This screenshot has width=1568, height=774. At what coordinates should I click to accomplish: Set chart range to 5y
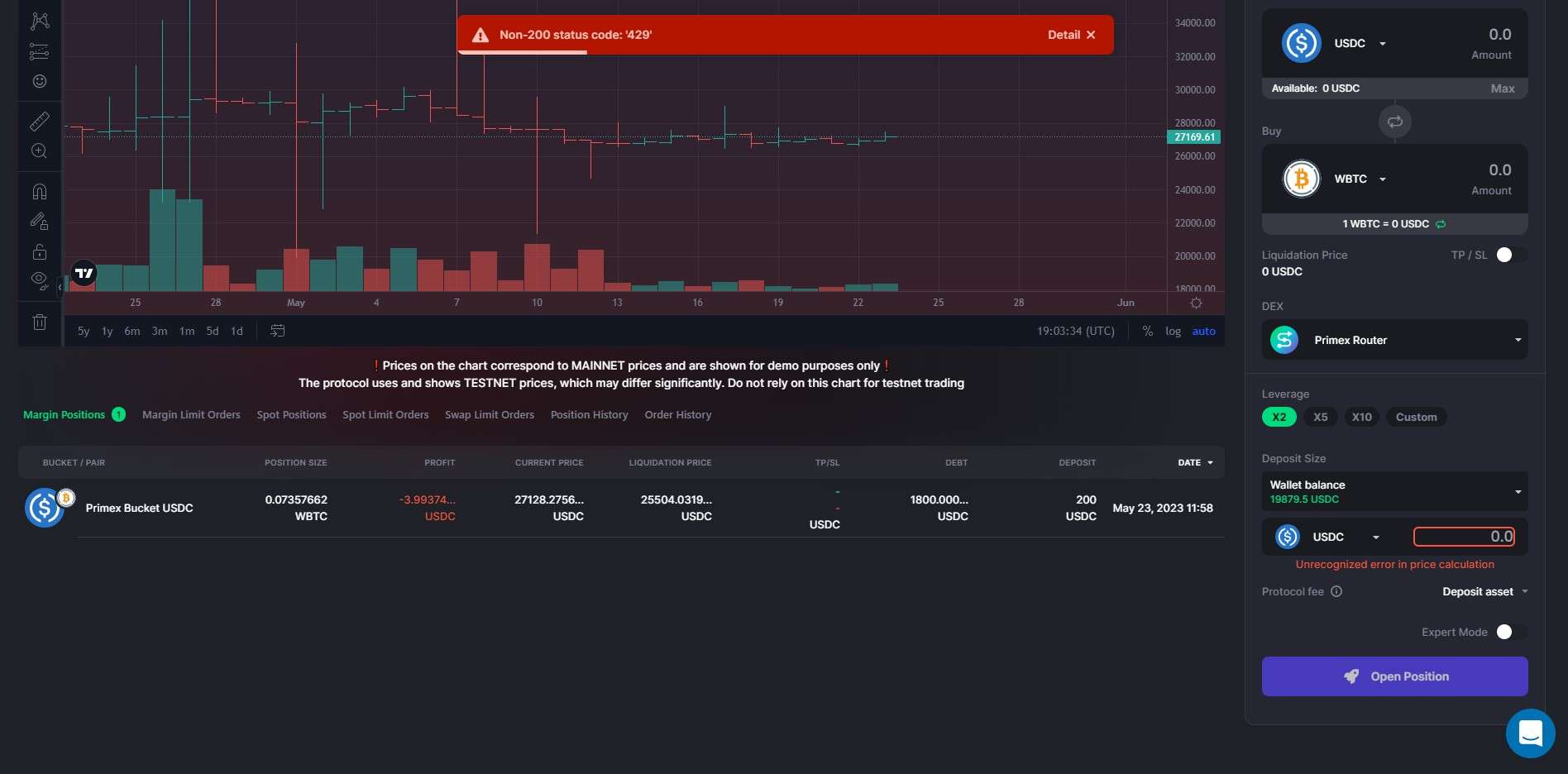click(84, 331)
